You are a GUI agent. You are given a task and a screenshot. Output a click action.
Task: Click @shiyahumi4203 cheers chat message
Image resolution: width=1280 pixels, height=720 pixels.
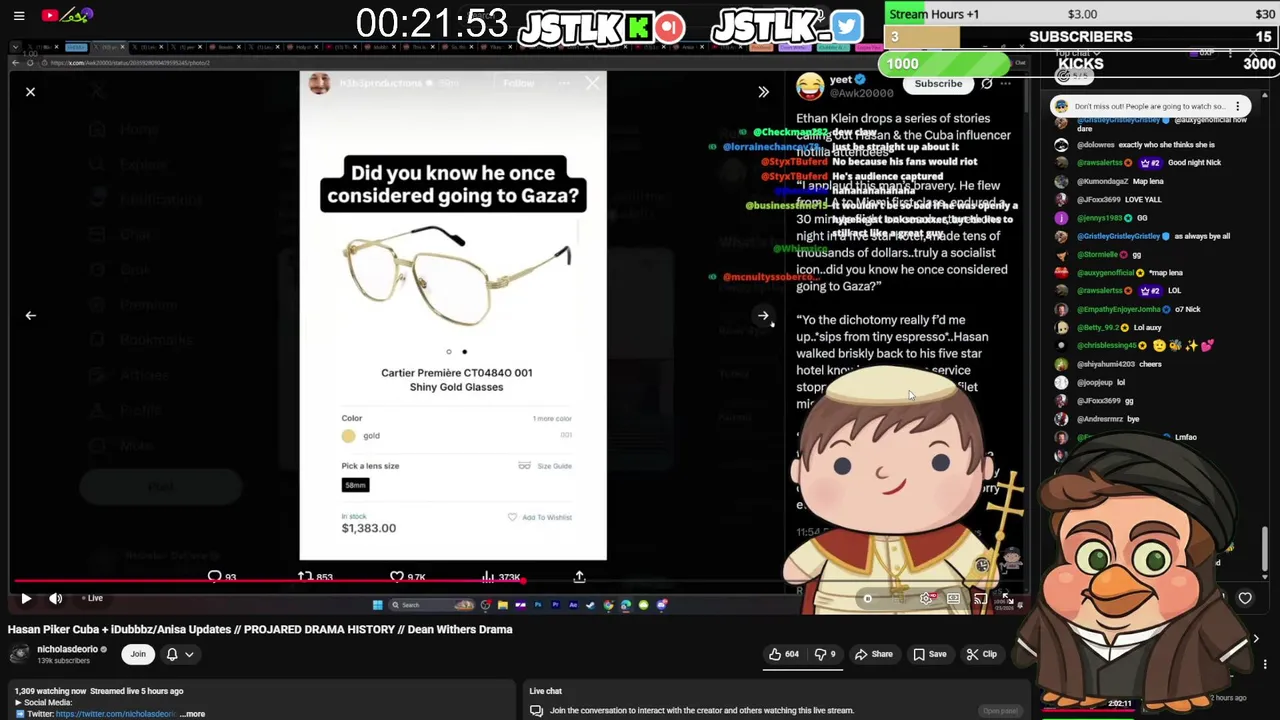tap(1109, 364)
